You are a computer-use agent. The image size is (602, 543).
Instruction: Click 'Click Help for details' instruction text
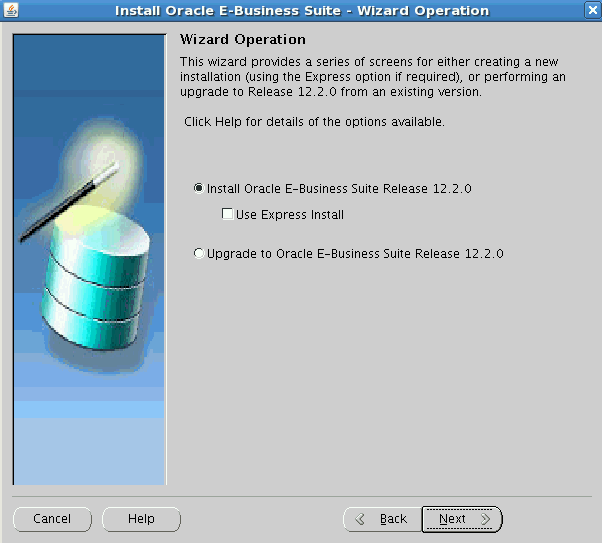tap(314, 122)
